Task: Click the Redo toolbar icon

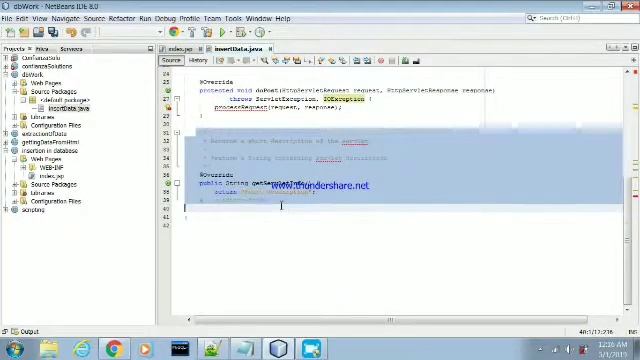Action: (x=86, y=32)
